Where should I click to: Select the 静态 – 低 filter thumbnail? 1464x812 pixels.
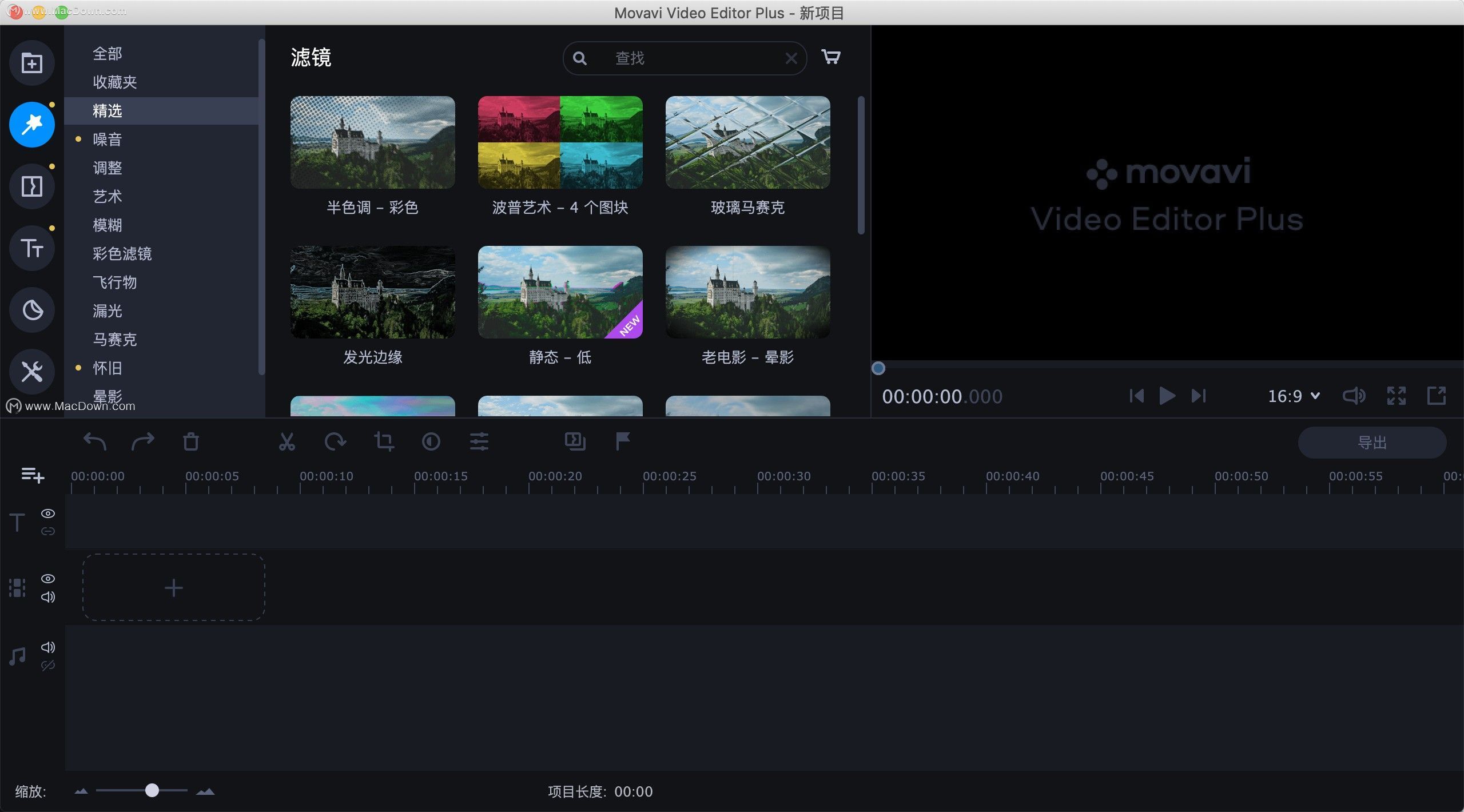[560, 292]
